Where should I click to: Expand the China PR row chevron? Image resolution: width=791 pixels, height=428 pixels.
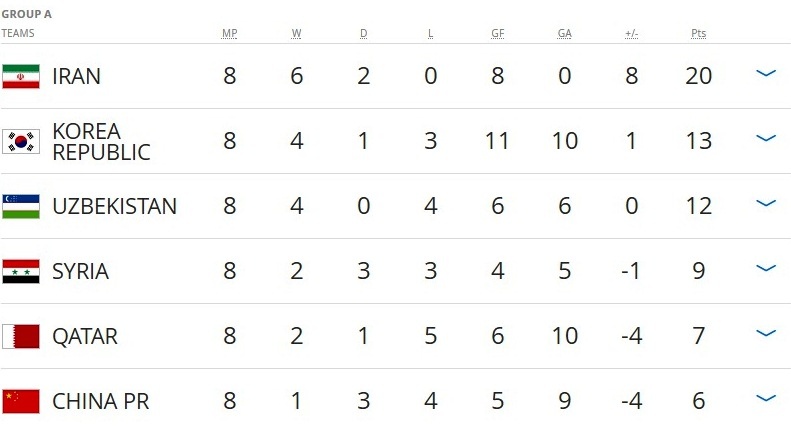point(766,399)
